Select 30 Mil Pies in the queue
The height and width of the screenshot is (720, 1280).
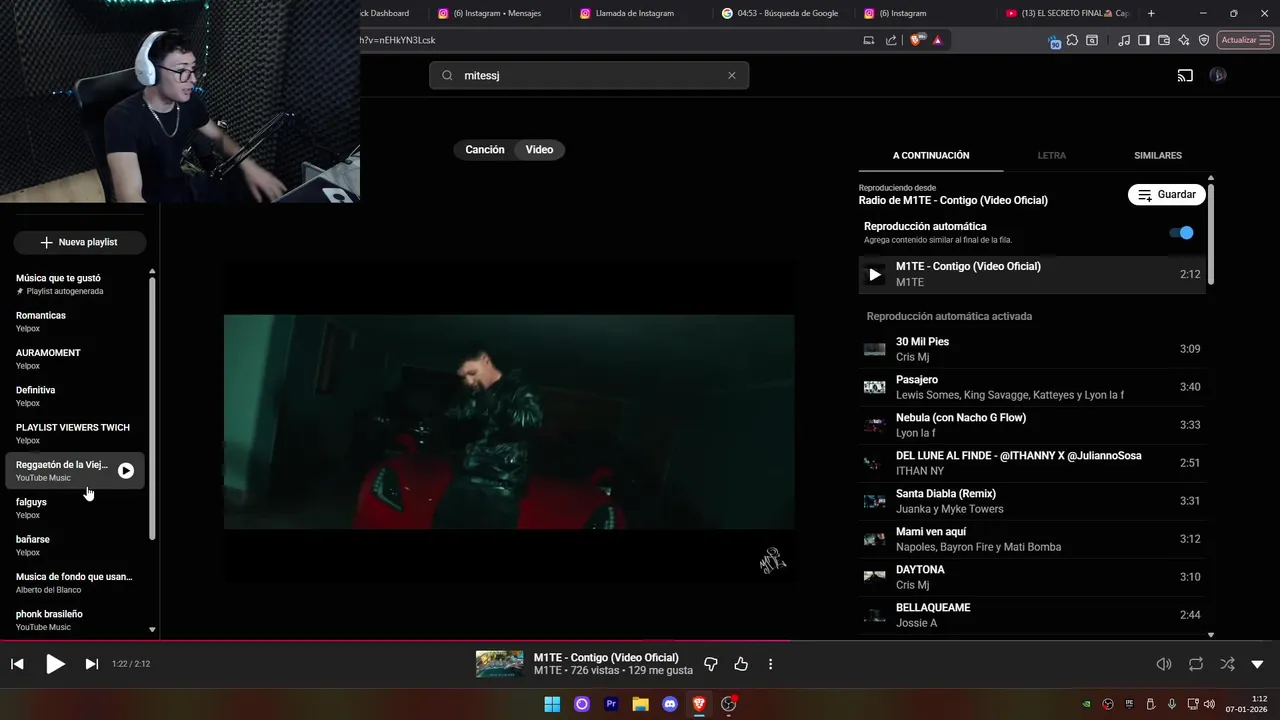(1031, 349)
